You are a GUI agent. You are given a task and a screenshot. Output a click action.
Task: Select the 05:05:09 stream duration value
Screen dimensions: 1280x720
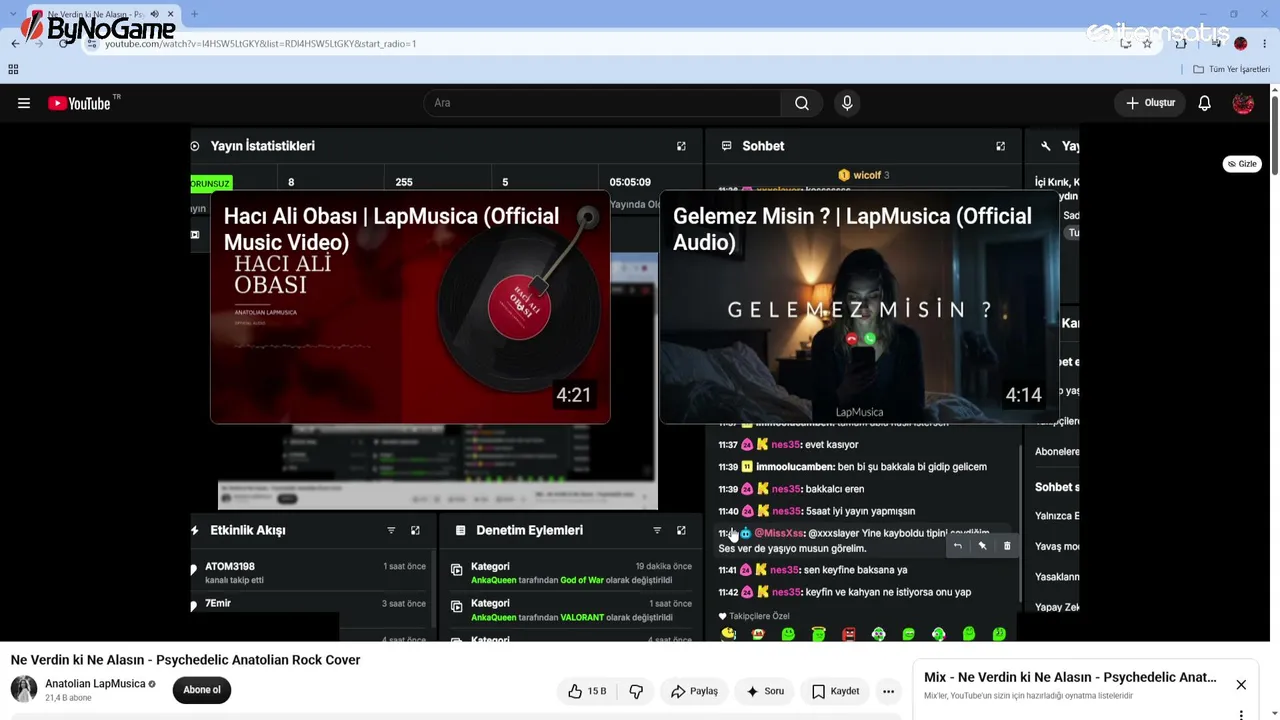click(630, 182)
